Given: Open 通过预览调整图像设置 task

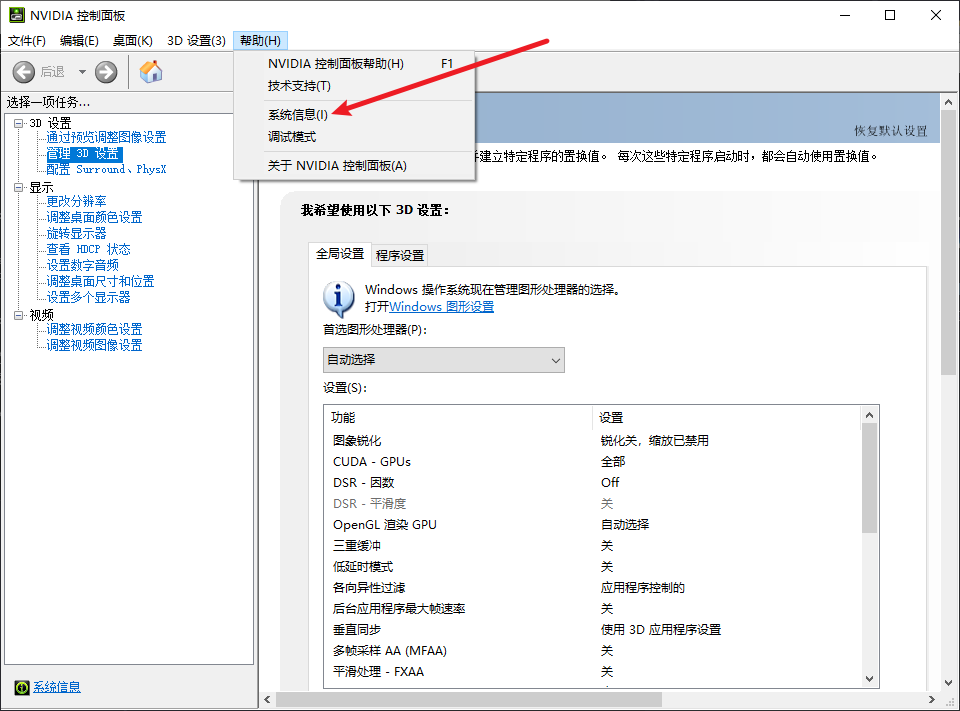Looking at the screenshot, I should click(107, 137).
